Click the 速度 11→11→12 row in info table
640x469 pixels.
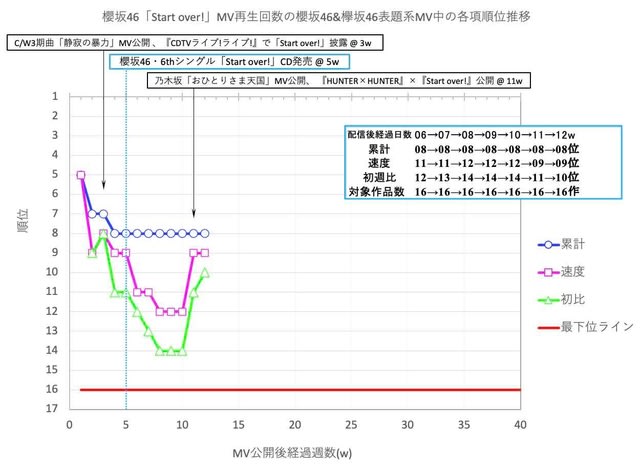coord(473,163)
